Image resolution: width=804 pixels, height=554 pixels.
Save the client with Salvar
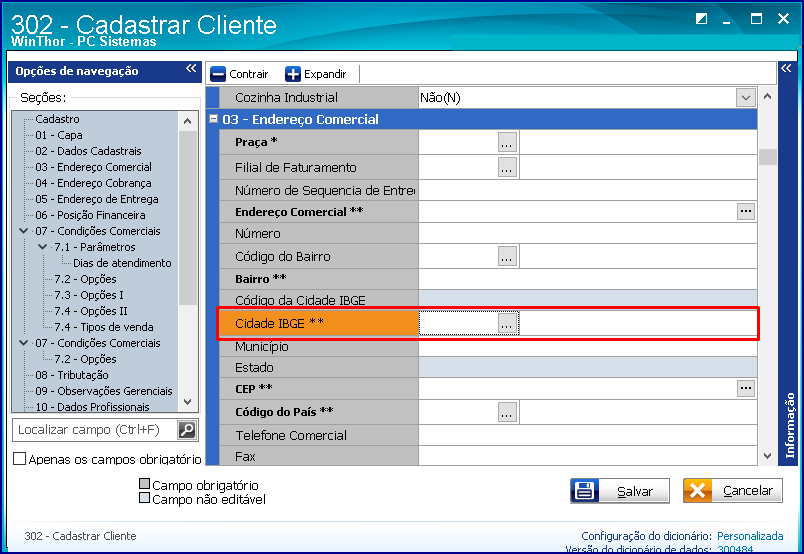(x=619, y=491)
